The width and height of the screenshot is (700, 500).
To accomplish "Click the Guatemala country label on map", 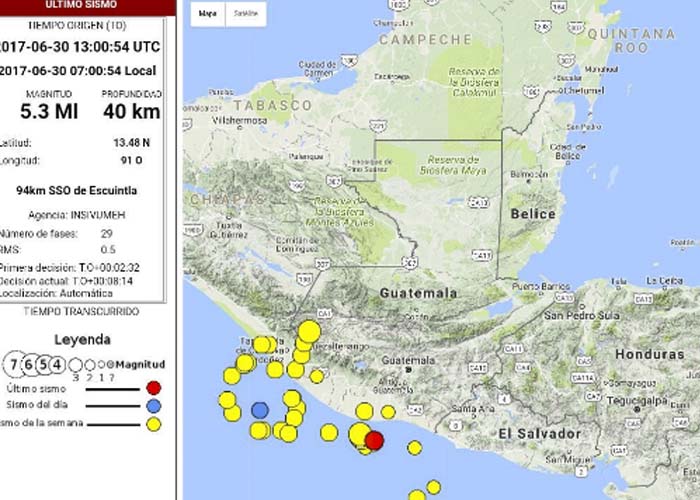I will pos(419,294).
